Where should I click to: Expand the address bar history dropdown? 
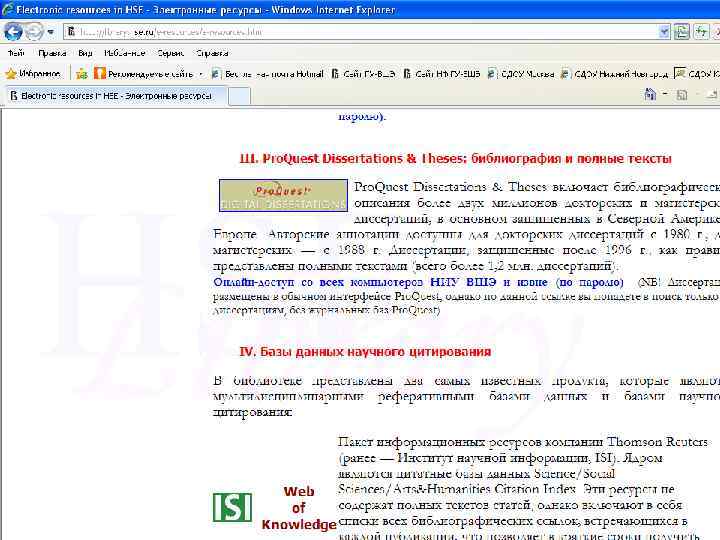click(664, 32)
